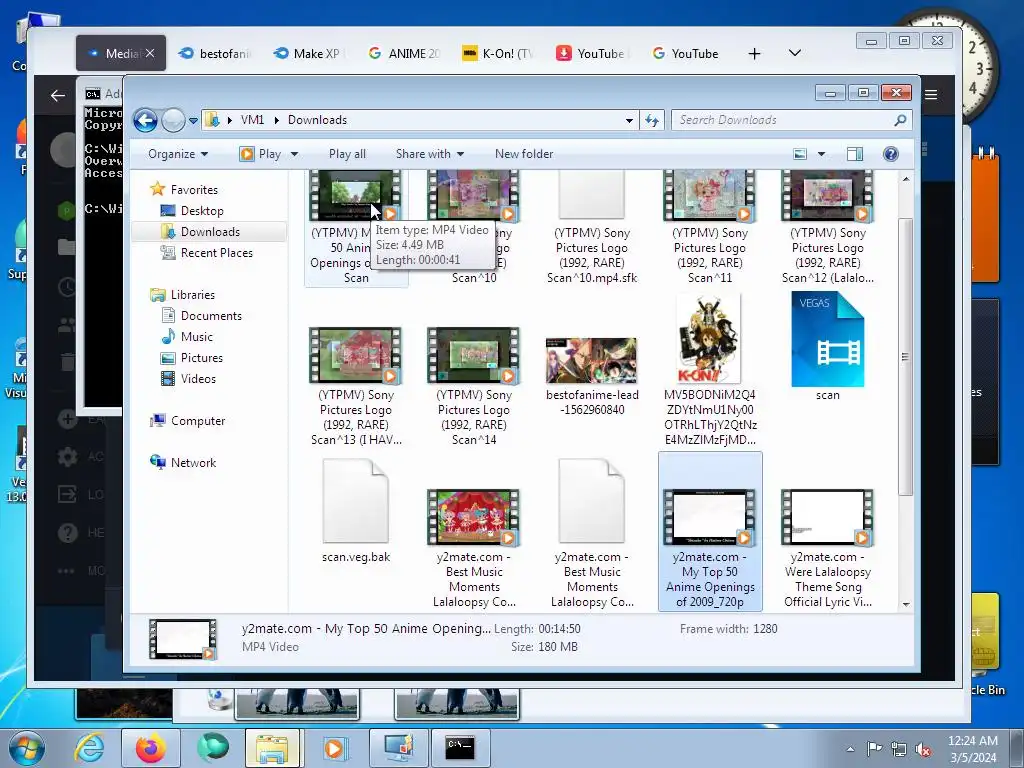1024x768 pixels.
Task: Open Firefox from the taskbar
Action: (151, 748)
